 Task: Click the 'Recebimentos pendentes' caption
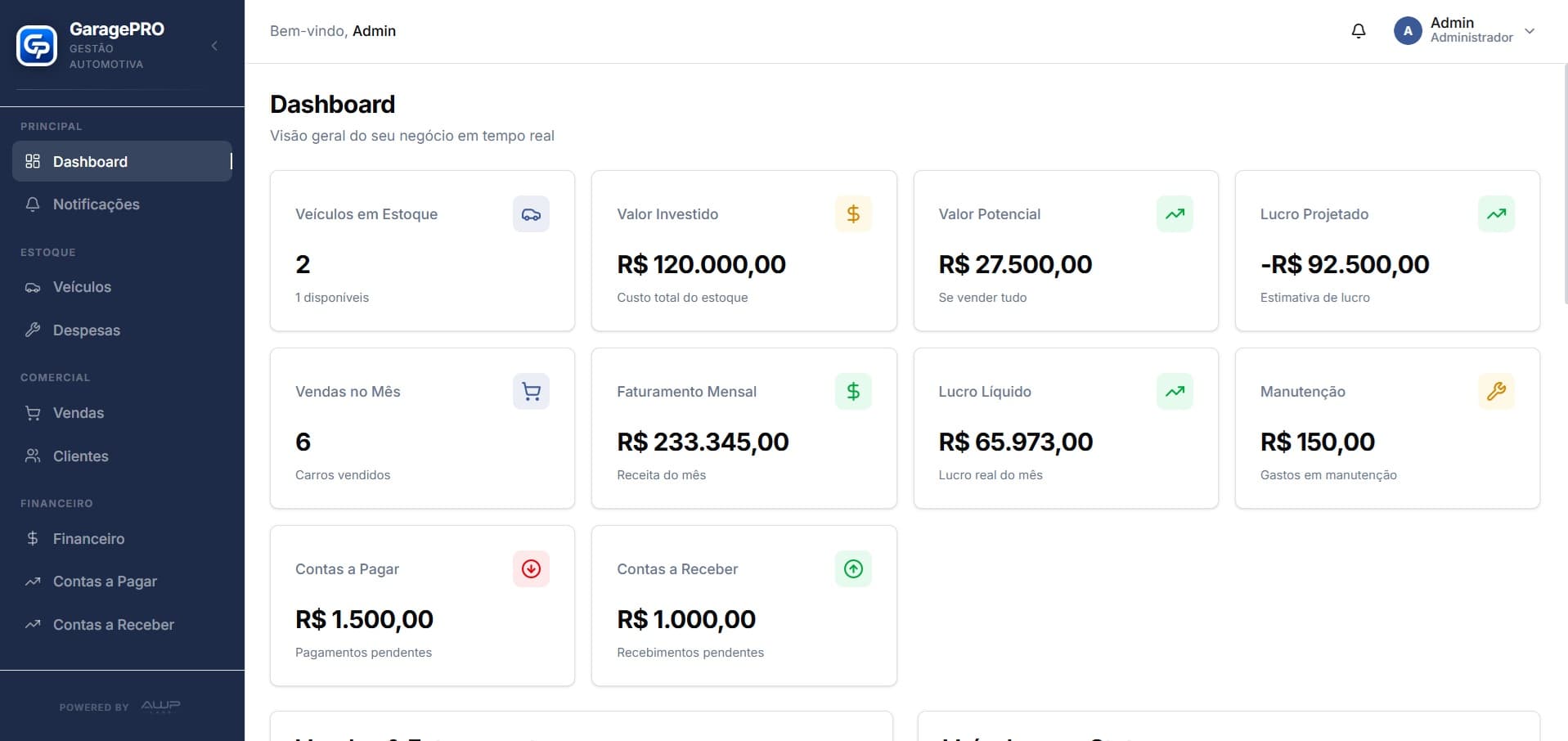tap(690, 653)
